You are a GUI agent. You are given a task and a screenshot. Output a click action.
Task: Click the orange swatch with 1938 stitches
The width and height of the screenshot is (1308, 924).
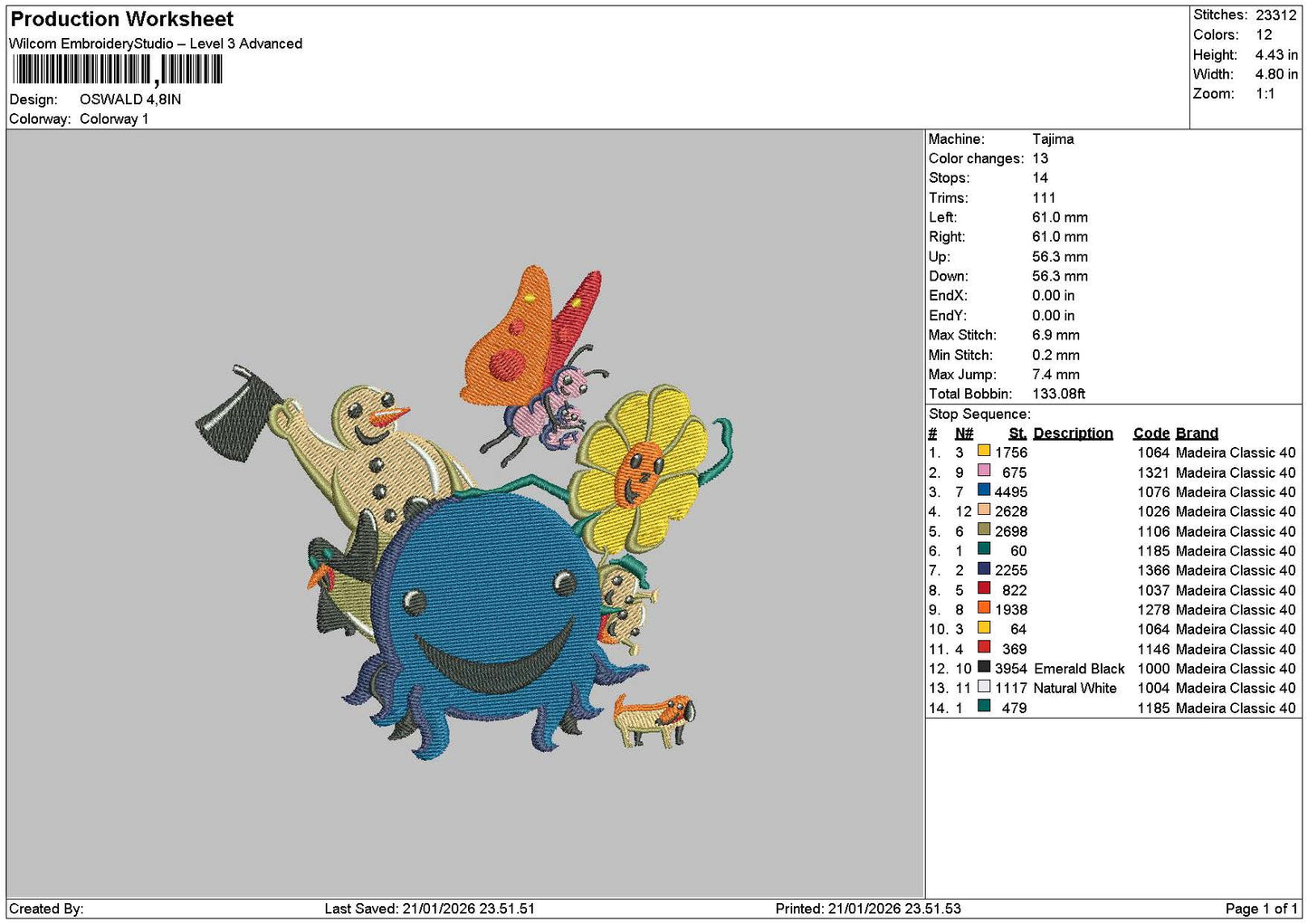[x=984, y=609]
